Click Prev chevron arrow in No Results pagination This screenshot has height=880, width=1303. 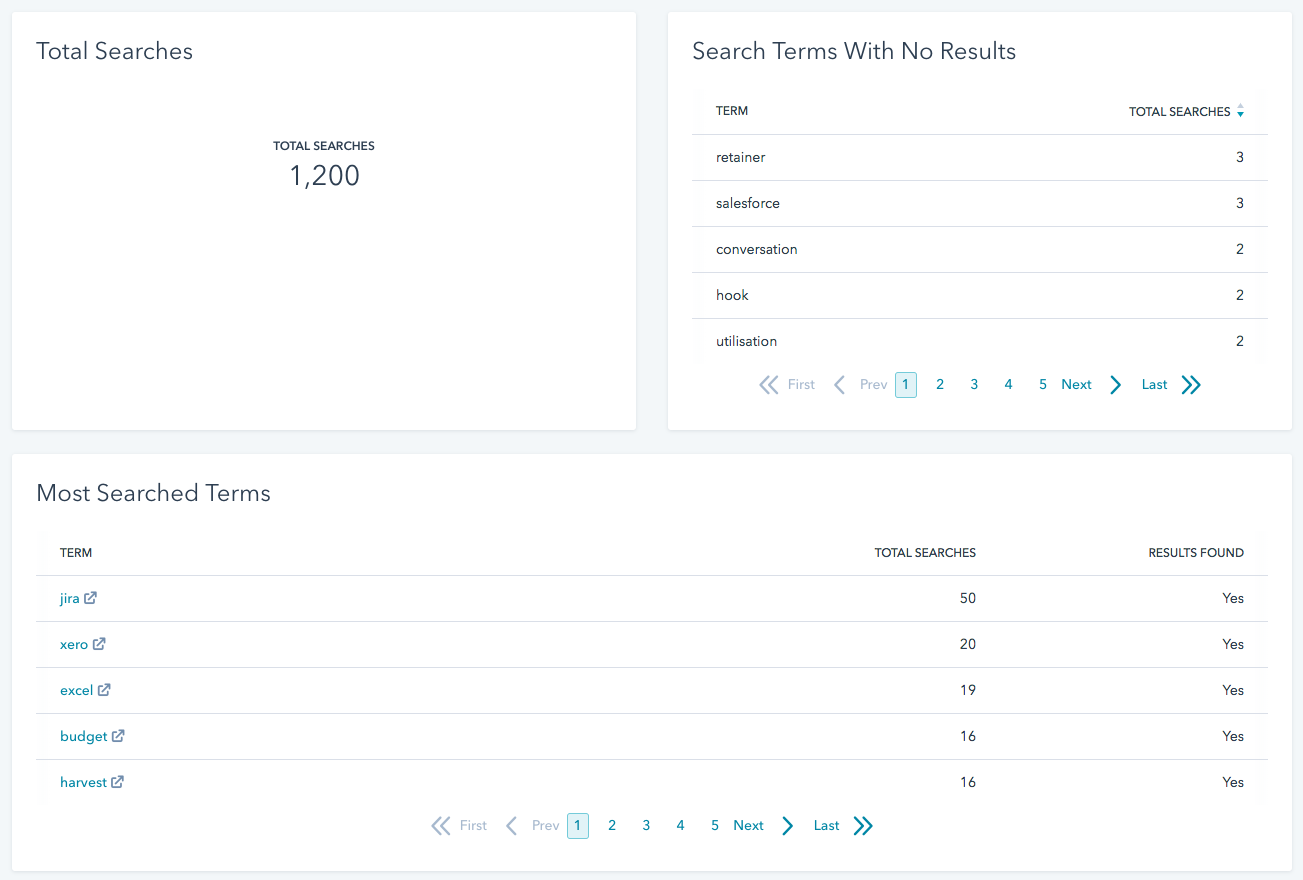[x=840, y=385]
